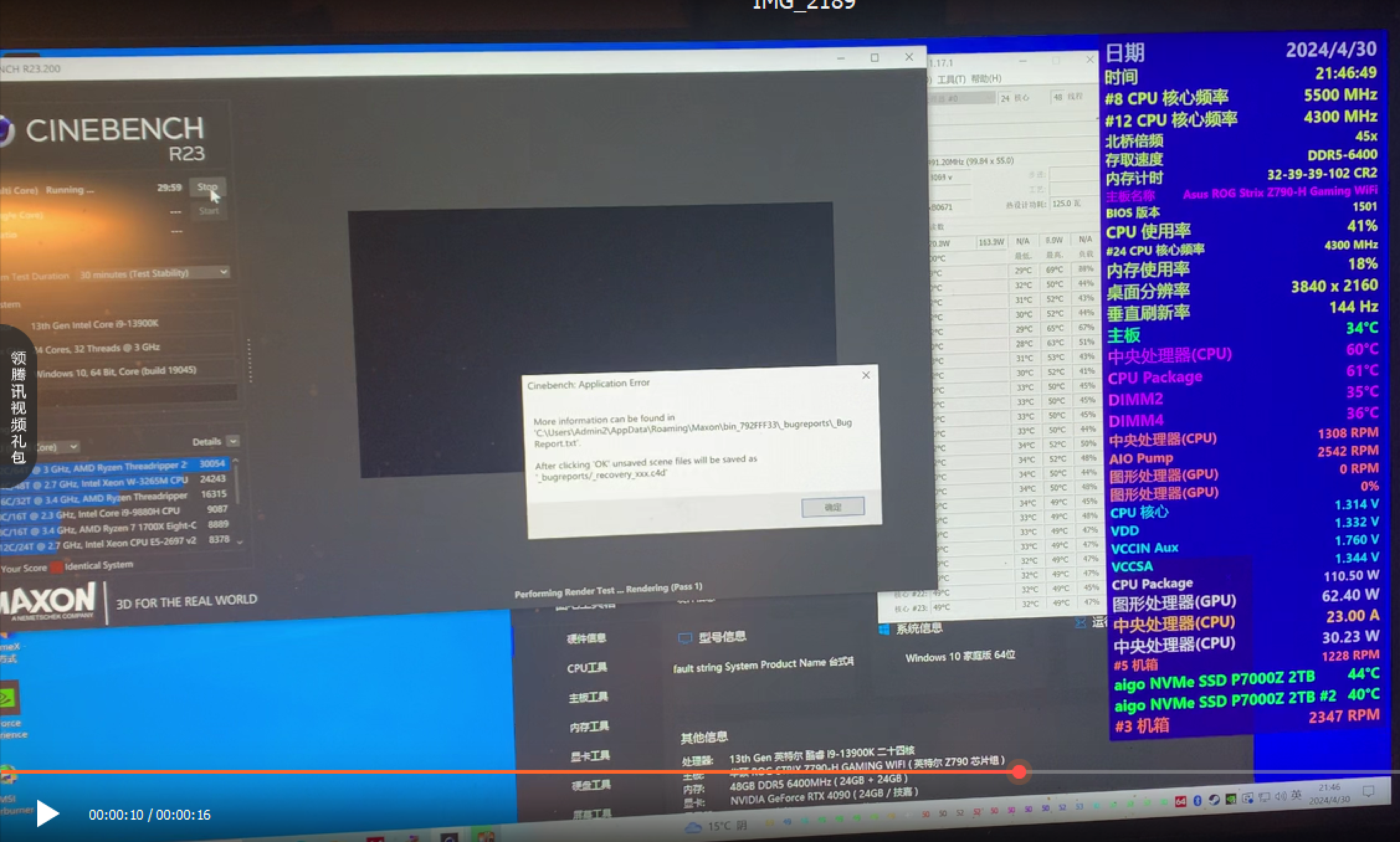Open the 30 minutes Test Stability dropdown
Screen dimensions: 1400x842
[x=153, y=273]
